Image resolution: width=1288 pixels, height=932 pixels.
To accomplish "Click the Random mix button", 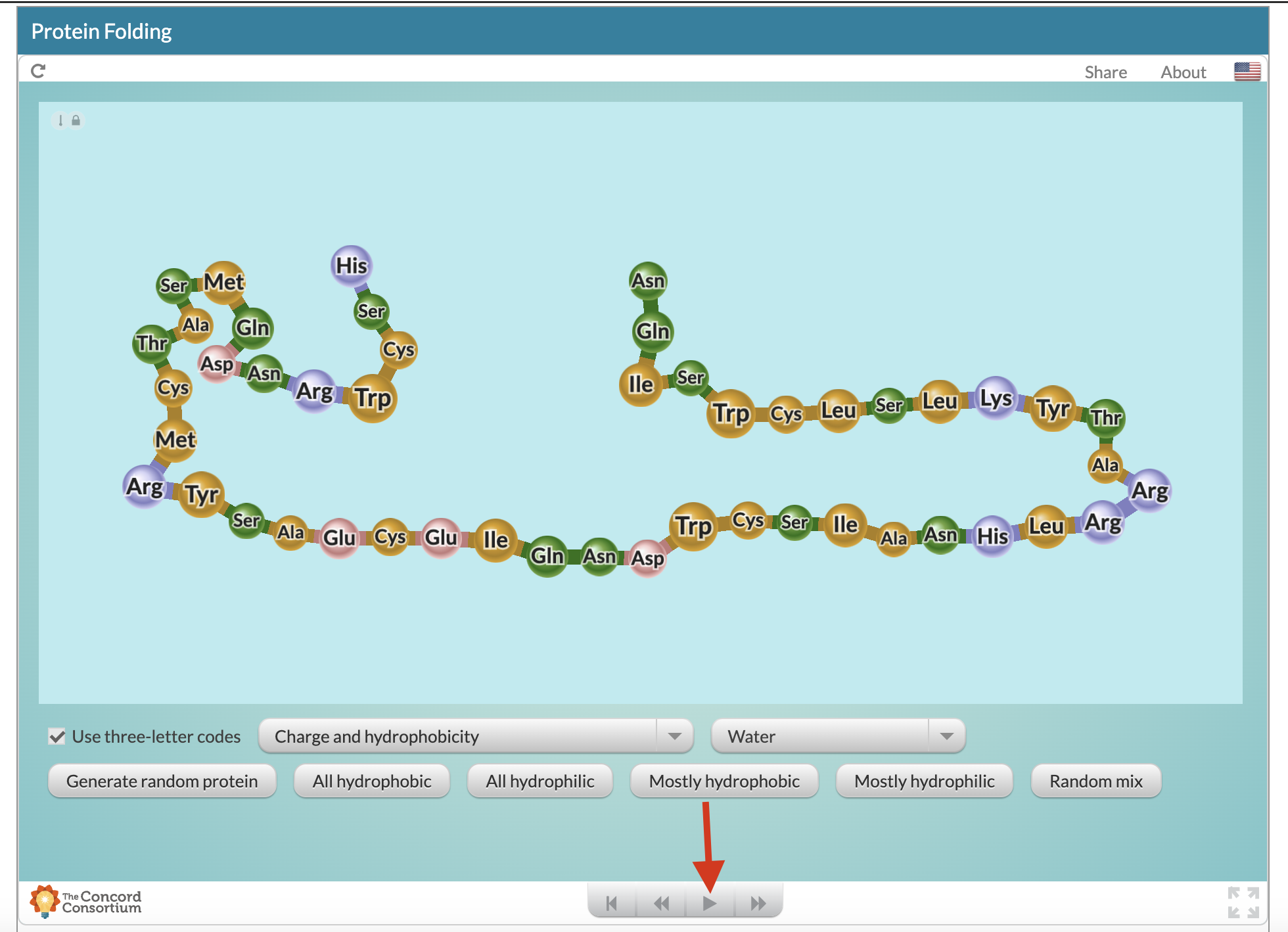I will (1095, 781).
